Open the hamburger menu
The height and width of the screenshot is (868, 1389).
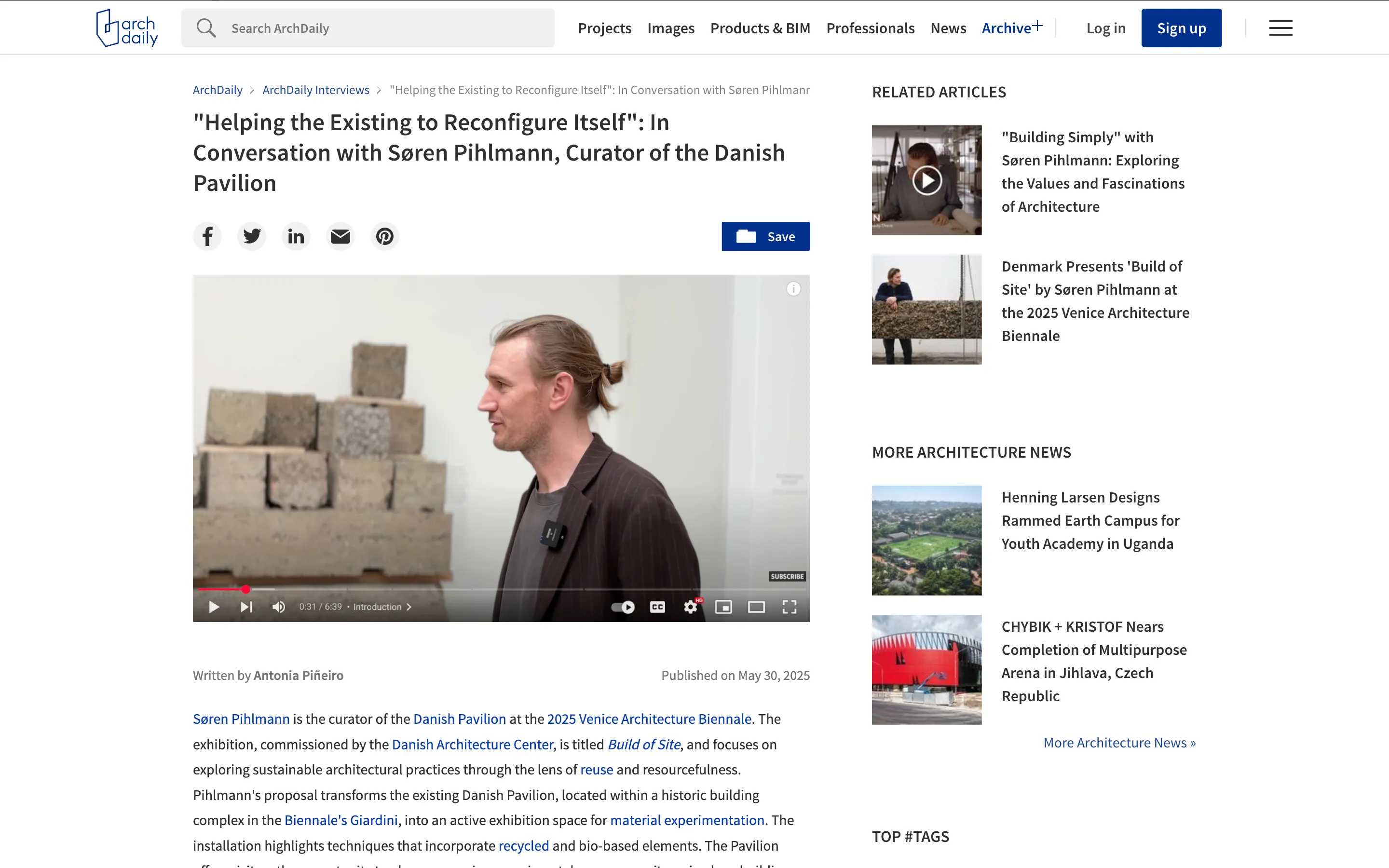click(1280, 28)
